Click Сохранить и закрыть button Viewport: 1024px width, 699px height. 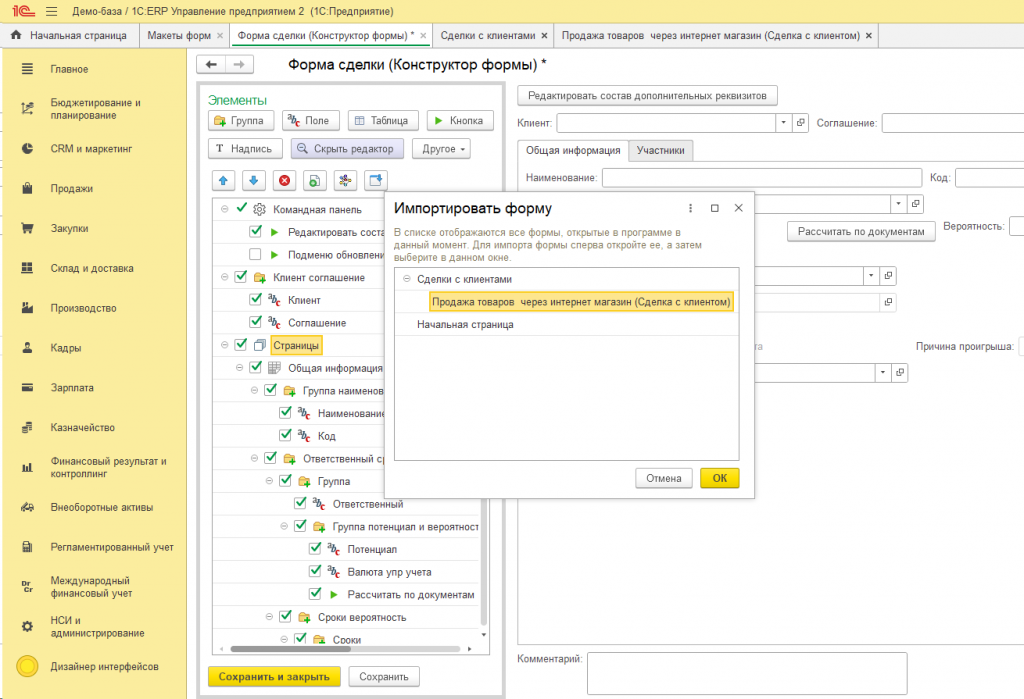click(274, 677)
